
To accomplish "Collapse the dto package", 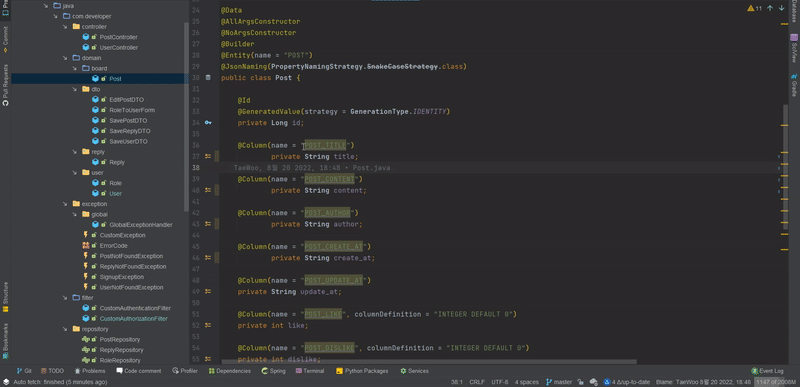I will pyautogui.click(x=75, y=89).
